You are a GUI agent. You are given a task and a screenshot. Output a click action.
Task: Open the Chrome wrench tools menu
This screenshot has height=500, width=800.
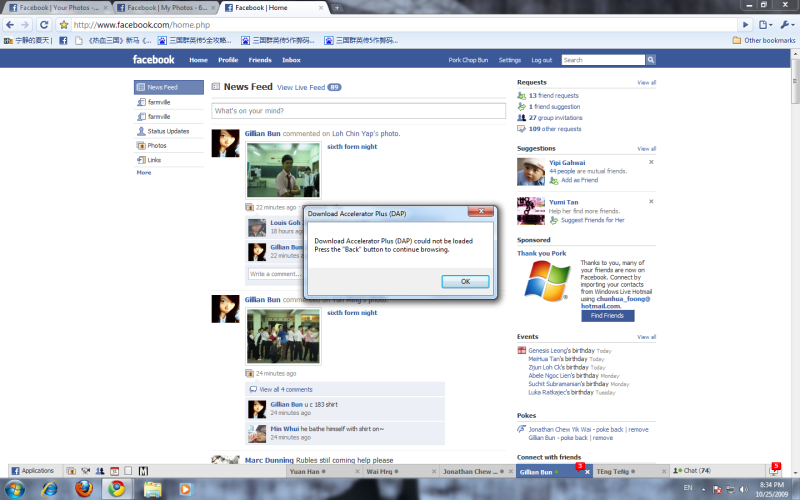[x=787, y=24]
